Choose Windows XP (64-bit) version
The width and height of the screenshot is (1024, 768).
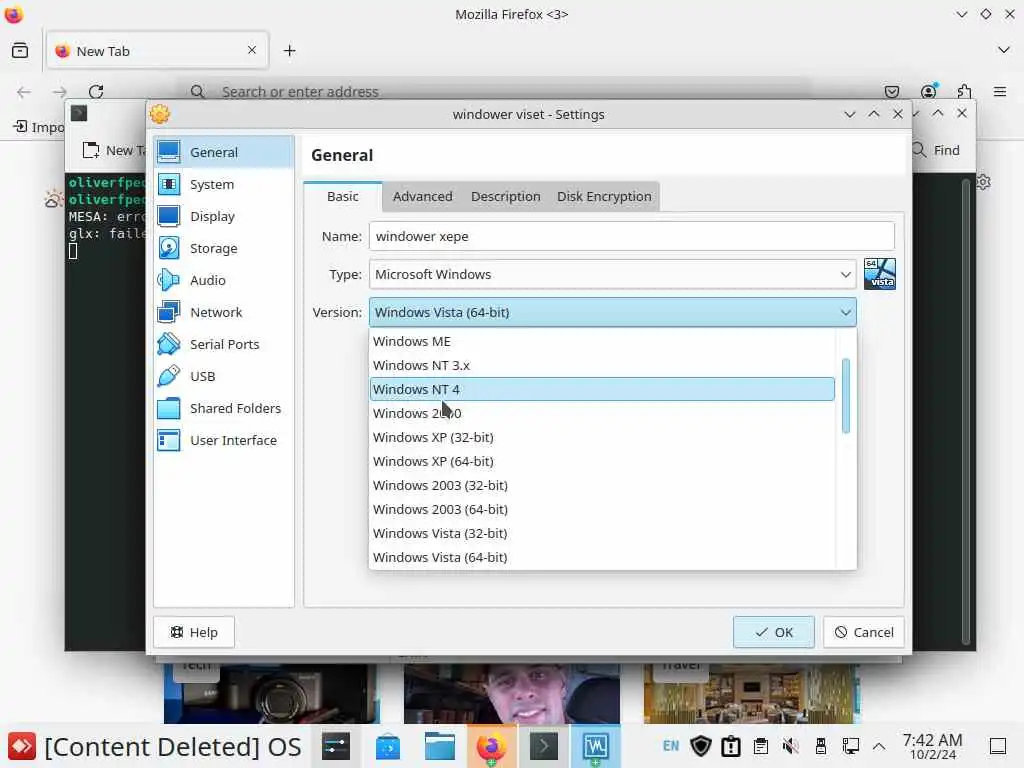(602, 461)
